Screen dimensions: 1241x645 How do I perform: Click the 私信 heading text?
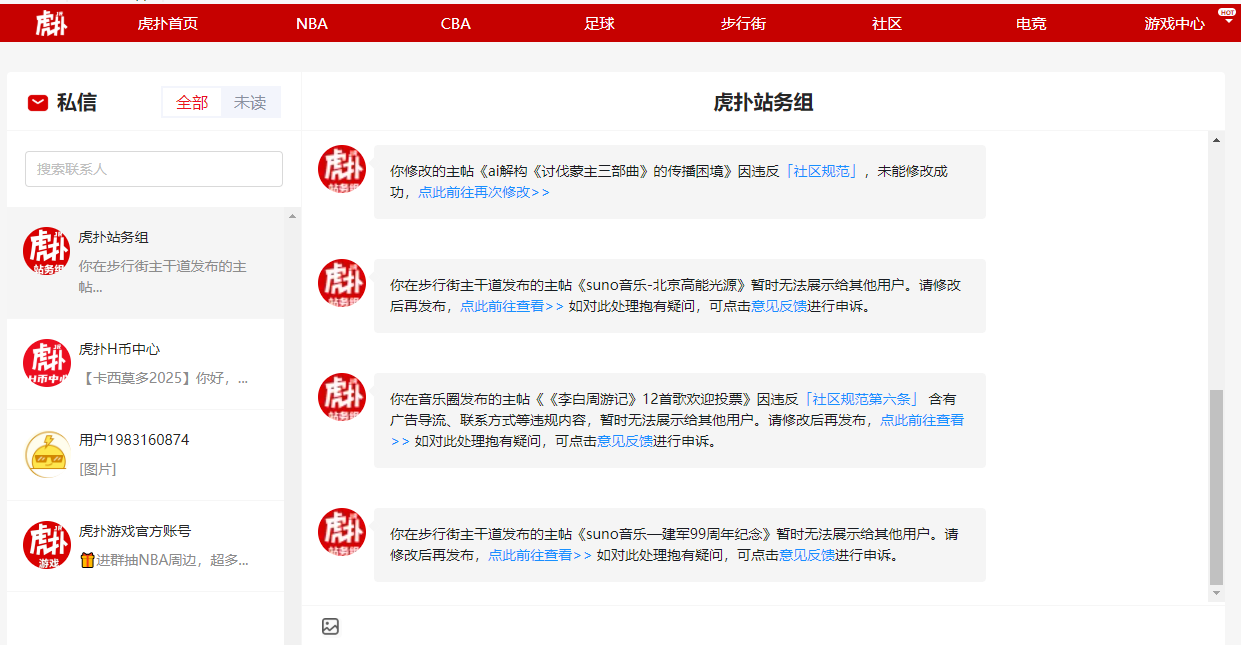[x=77, y=102]
